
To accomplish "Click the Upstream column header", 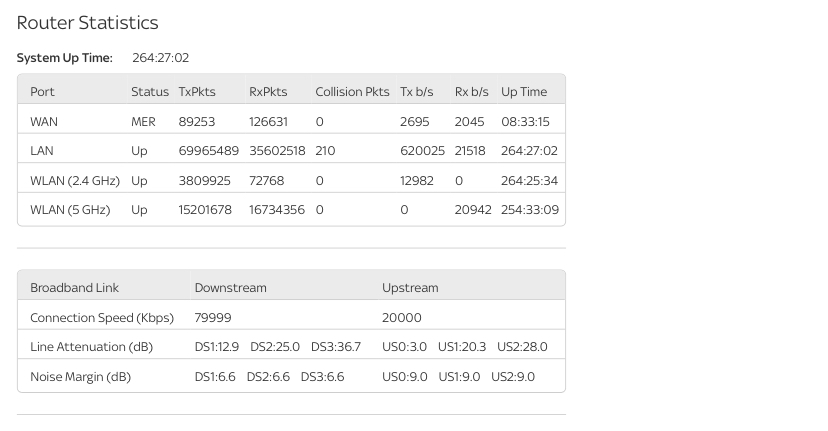I will [410, 288].
